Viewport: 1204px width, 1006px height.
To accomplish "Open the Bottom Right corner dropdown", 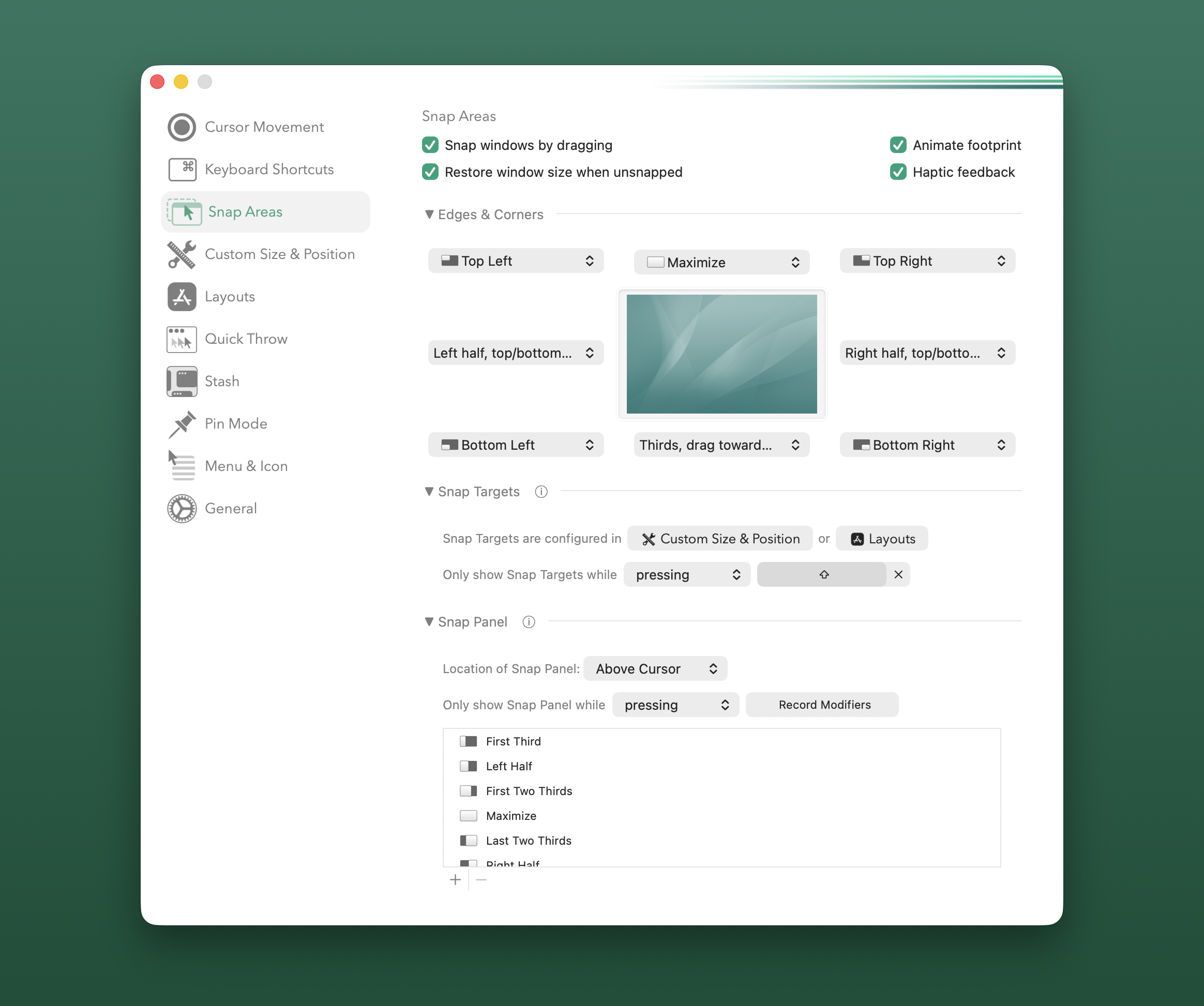I will (928, 446).
